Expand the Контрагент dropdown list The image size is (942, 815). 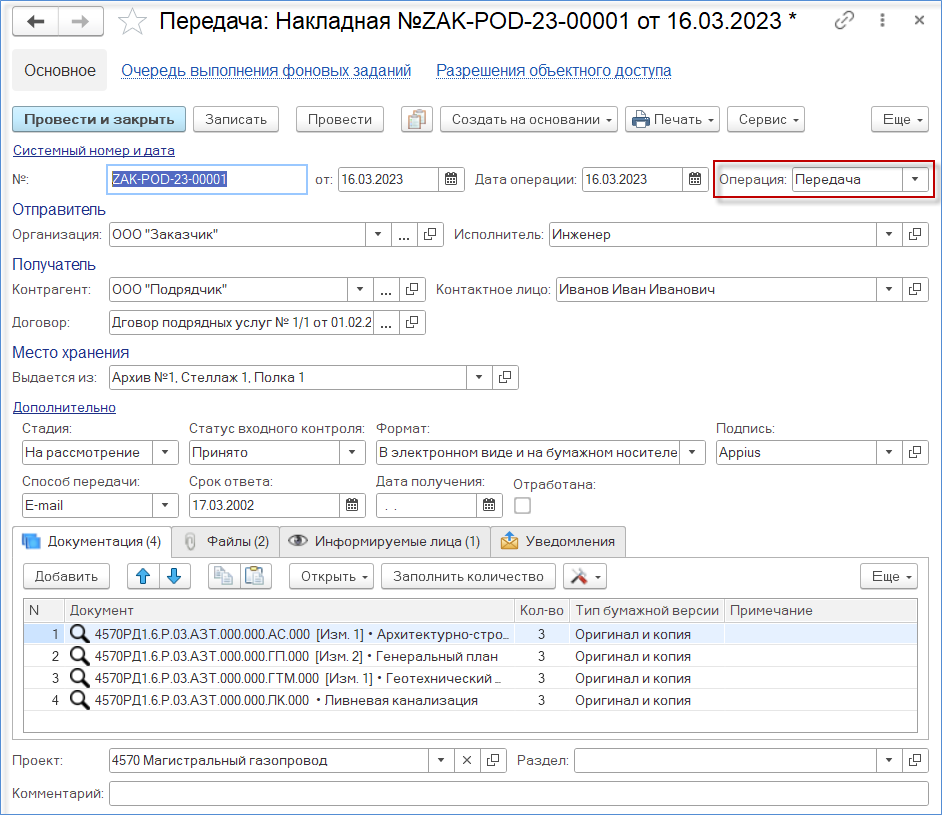point(360,289)
